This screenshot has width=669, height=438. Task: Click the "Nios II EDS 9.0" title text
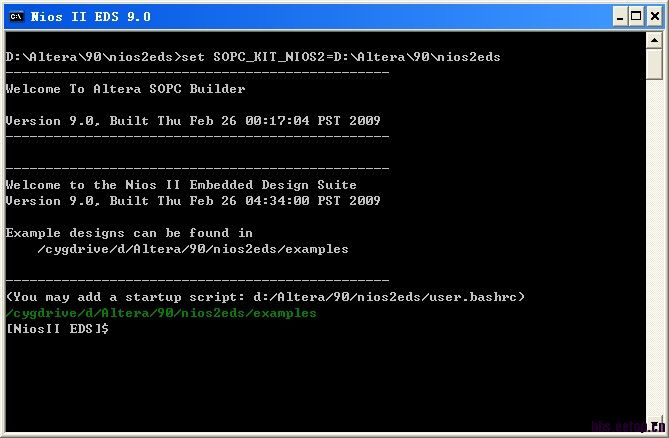91,16
